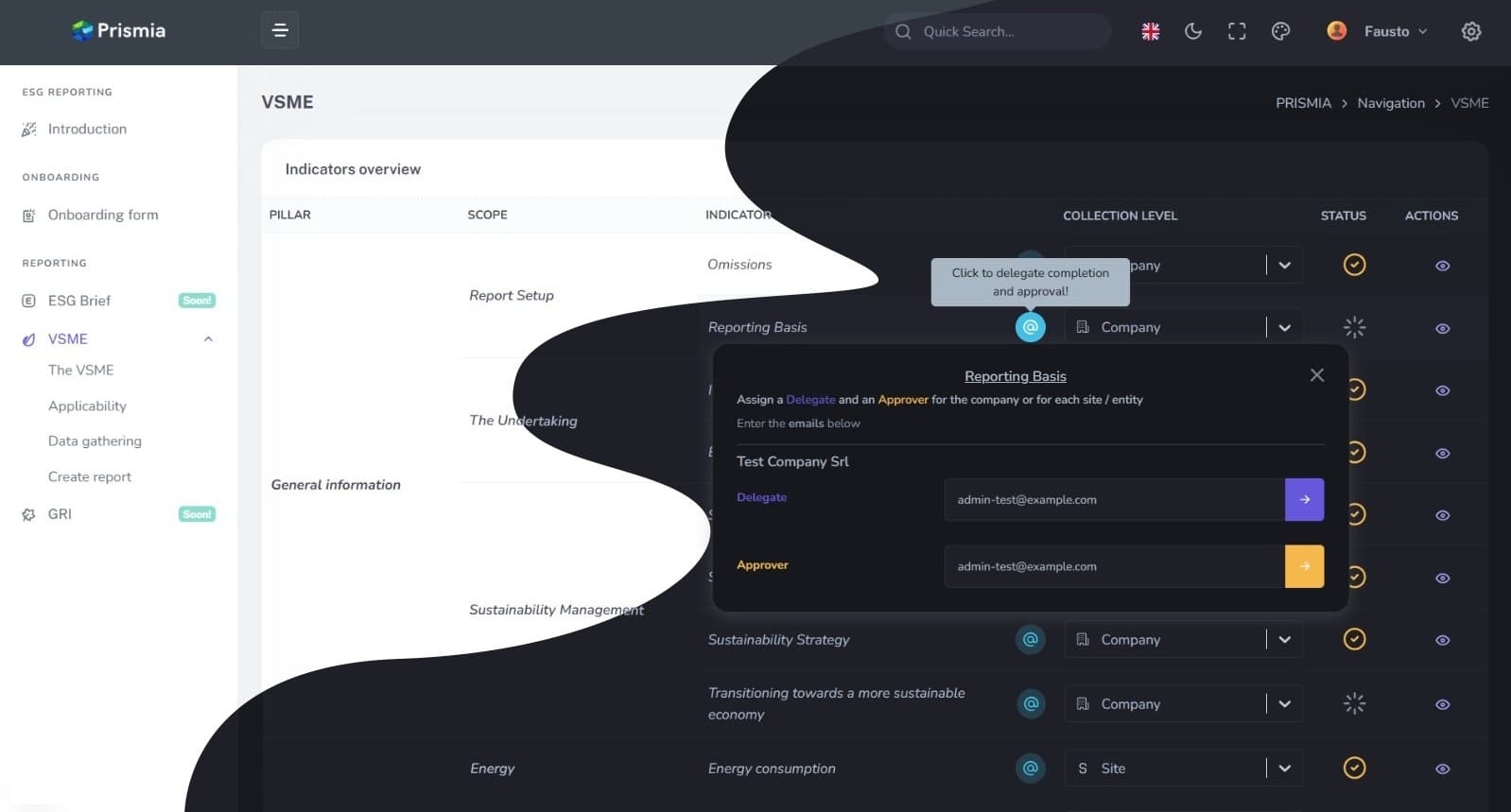Click the hamburger menu toggle button
The image size is (1511, 812).
[x=280, y=30]
